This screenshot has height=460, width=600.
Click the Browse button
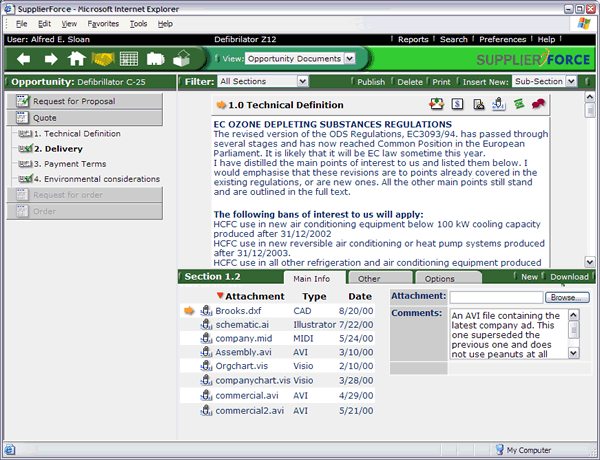(567, 297)
